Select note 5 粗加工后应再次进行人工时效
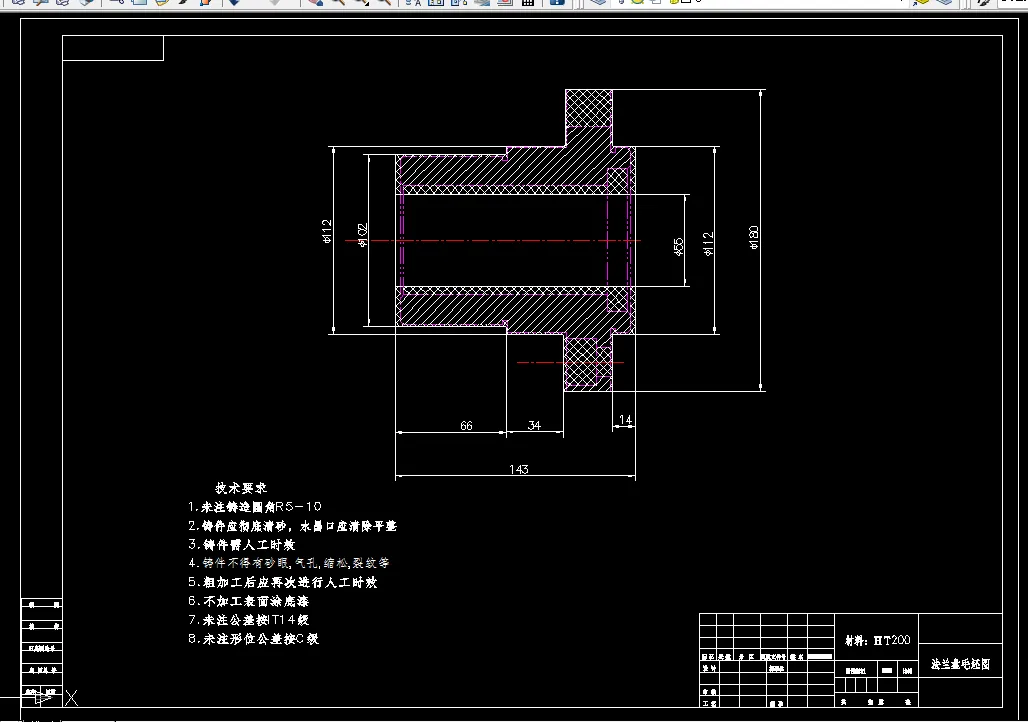Screen dimensions: 1028x722 [x=283, y=582]
